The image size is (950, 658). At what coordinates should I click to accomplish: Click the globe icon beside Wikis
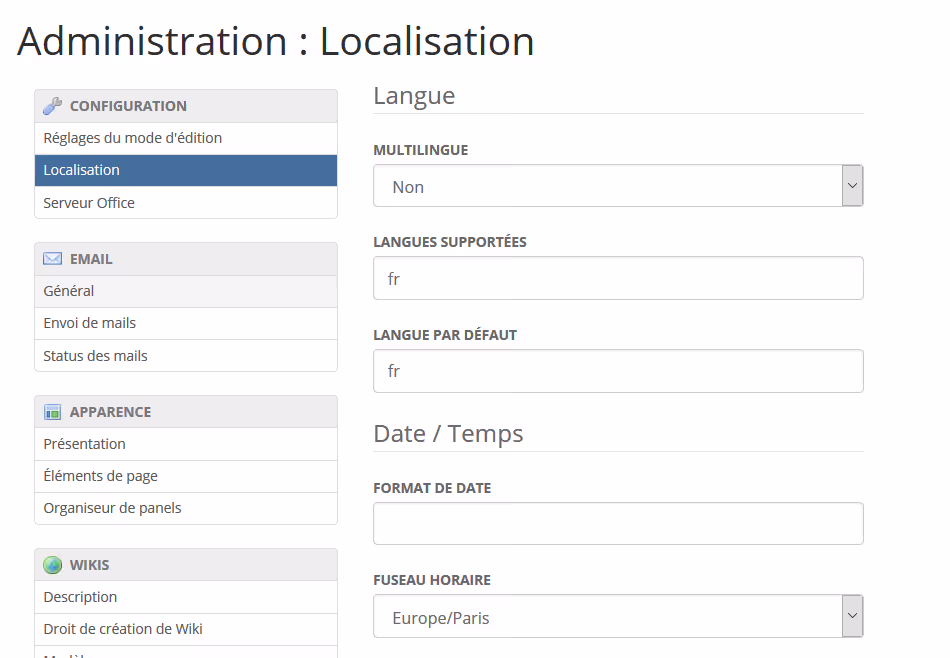pyautogui.click(x=53, y=565)
